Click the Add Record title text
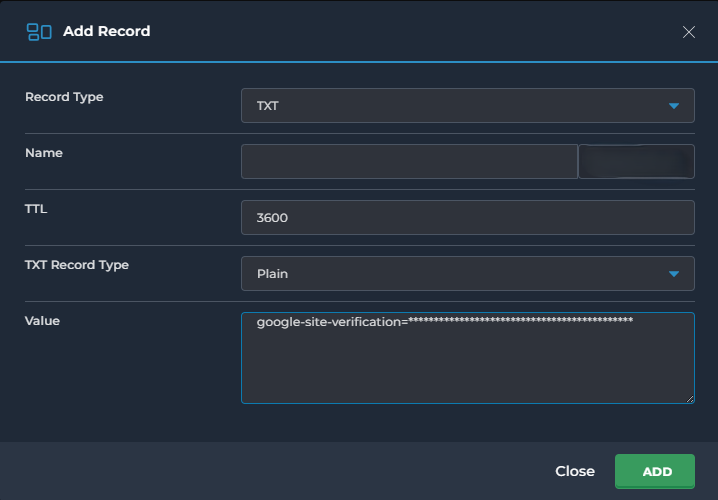The width and height of the screenshot is (718, 500). pyautogui.click(x=107, y=31)
